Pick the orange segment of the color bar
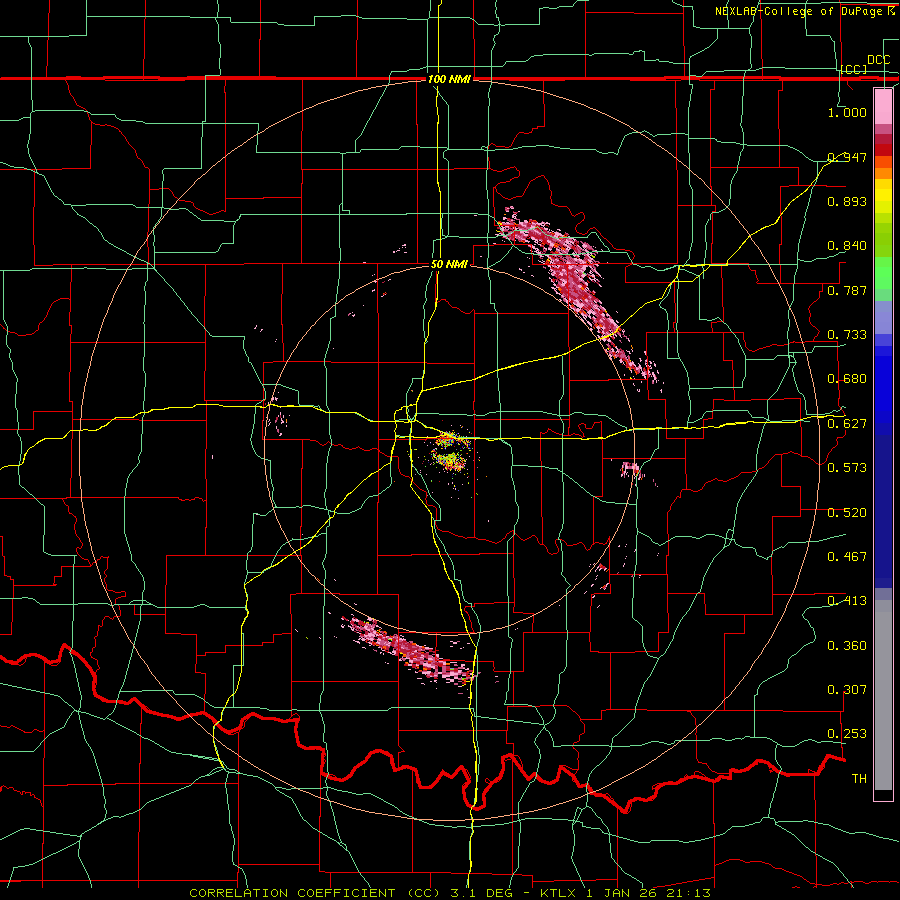 tap(883, 168)
